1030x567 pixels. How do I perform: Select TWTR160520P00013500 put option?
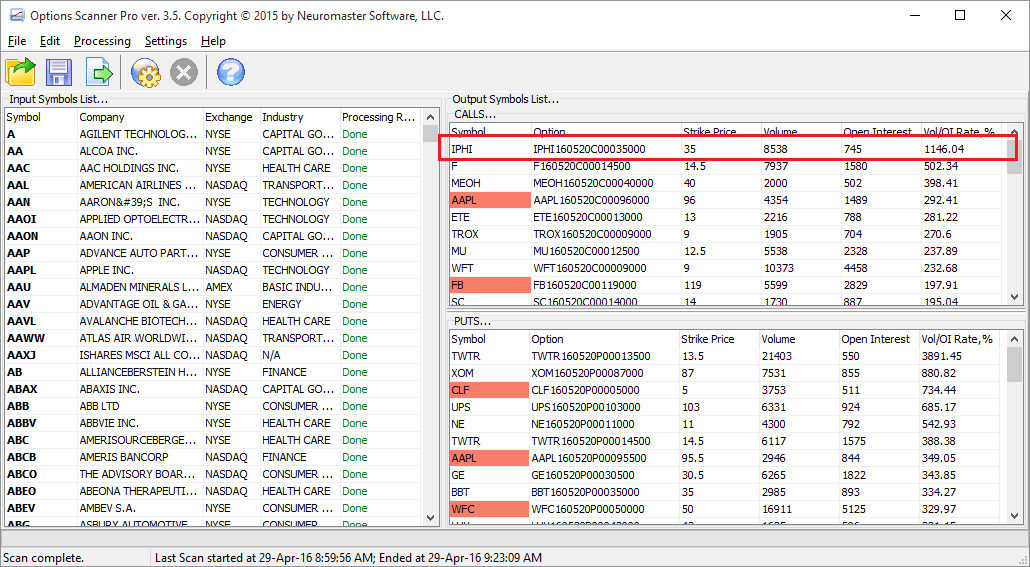(591, 356)
